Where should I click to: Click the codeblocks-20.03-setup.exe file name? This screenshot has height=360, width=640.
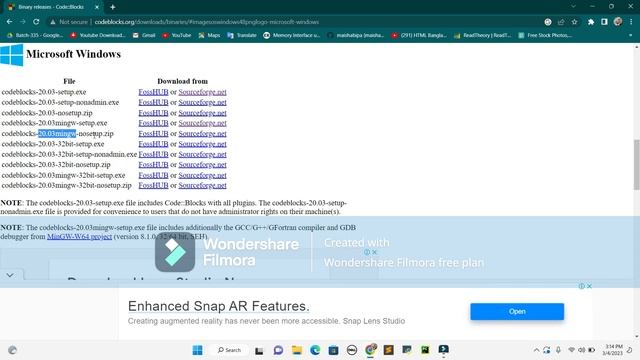44,92
